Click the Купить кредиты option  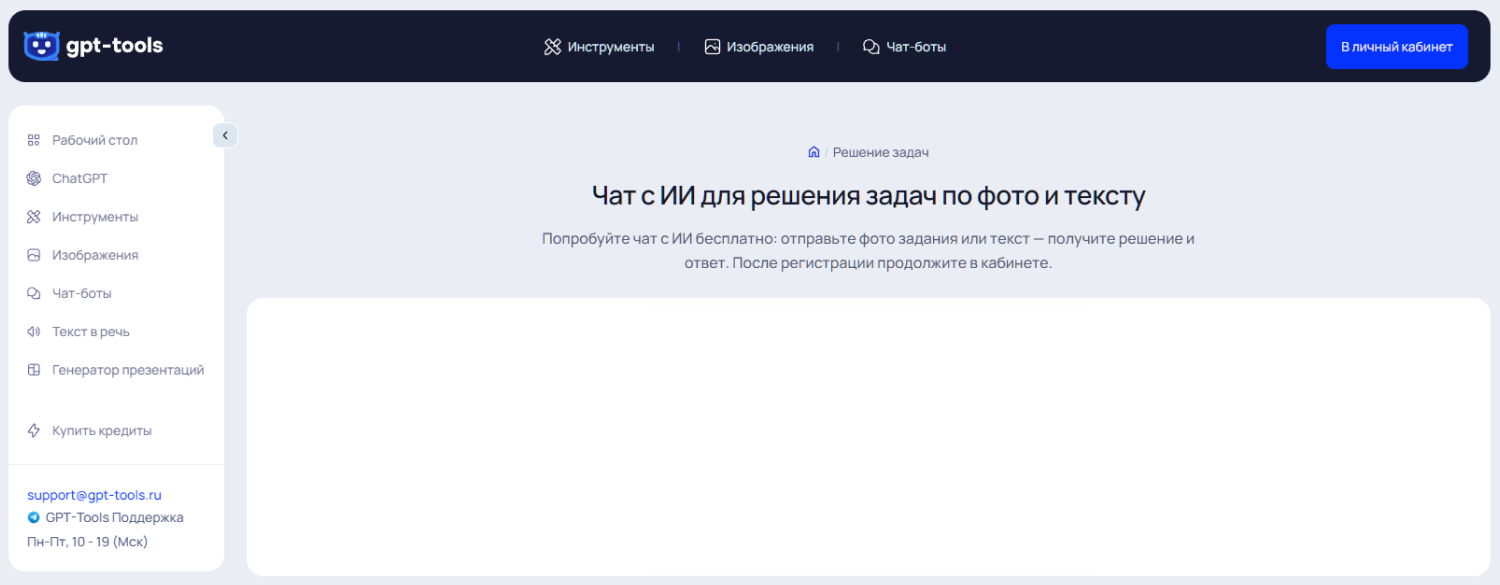tap(102, 430)
